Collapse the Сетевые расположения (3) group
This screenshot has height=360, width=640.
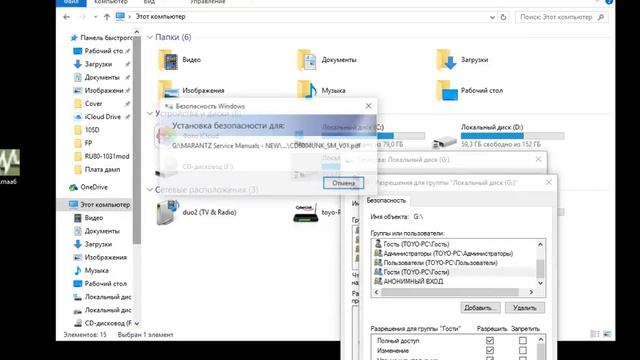point(150,190)
